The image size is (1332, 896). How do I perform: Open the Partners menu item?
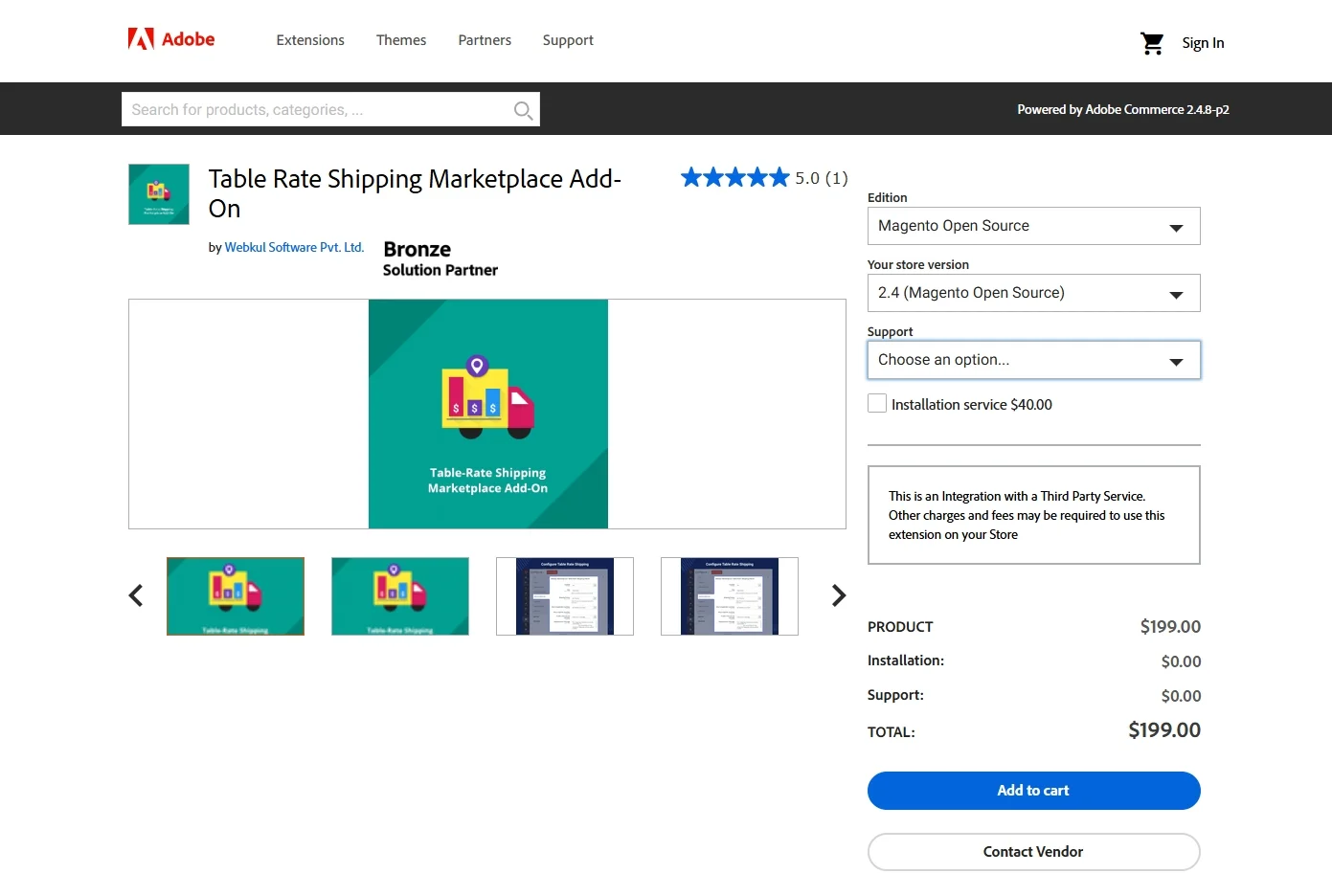[485, 40]
